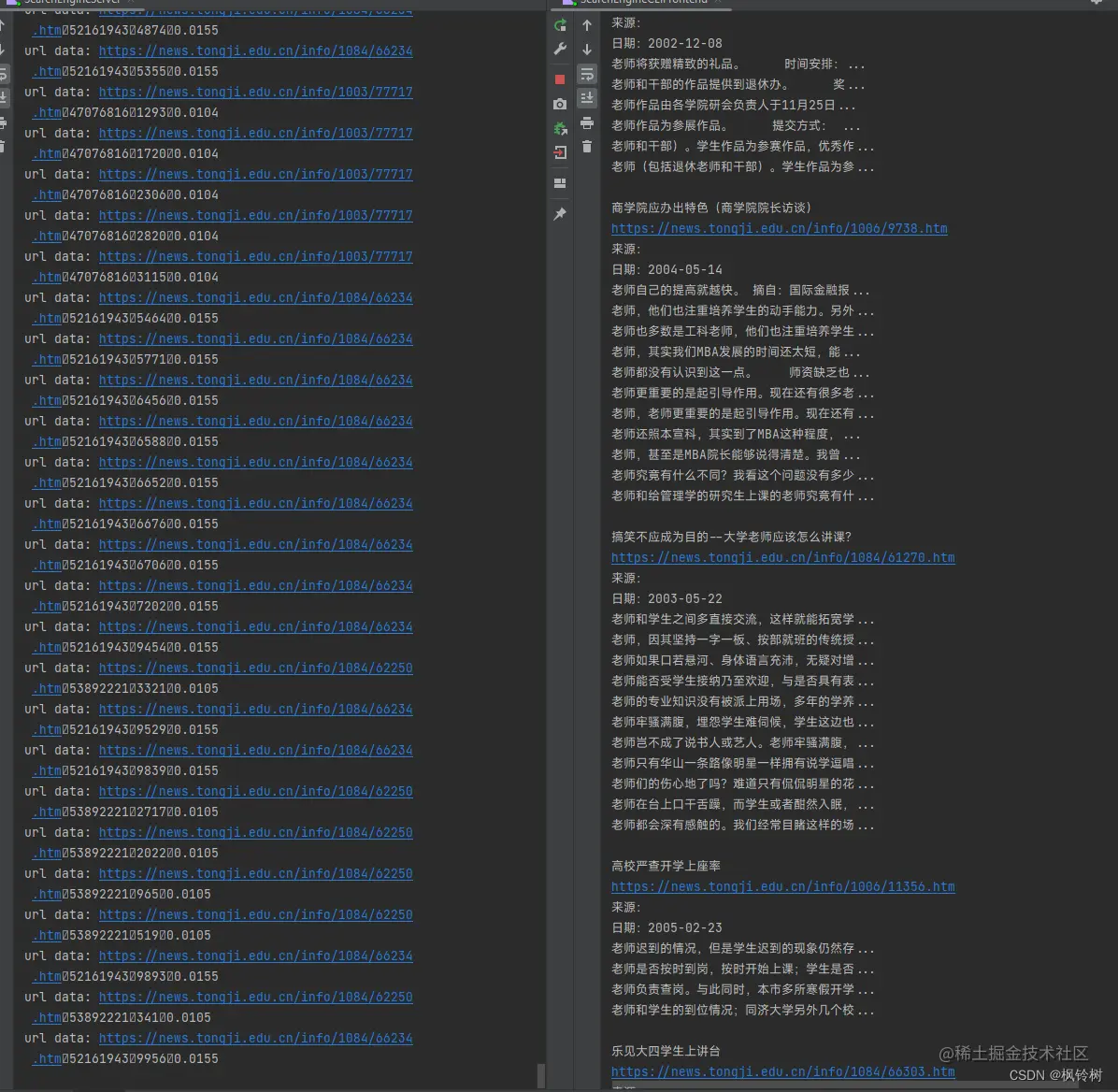
Task: Click .htm link before 52161943 9956
Action: pos(47,1058)
